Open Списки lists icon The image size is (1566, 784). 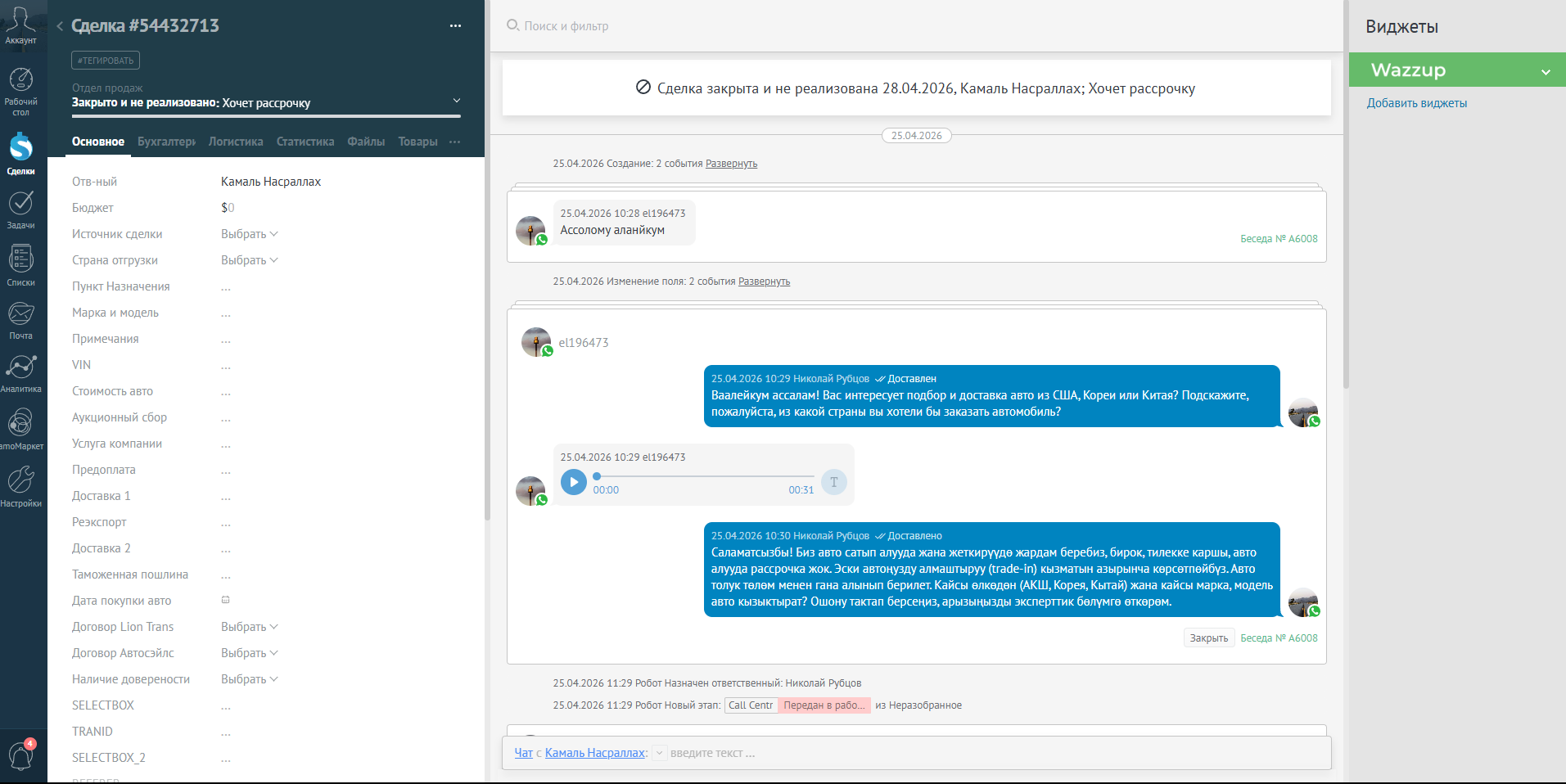coord(20,259)
